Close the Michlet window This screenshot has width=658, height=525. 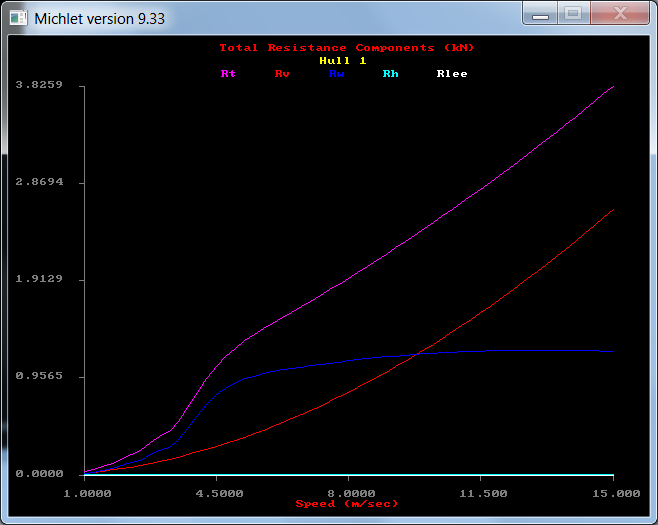(617, 14)
